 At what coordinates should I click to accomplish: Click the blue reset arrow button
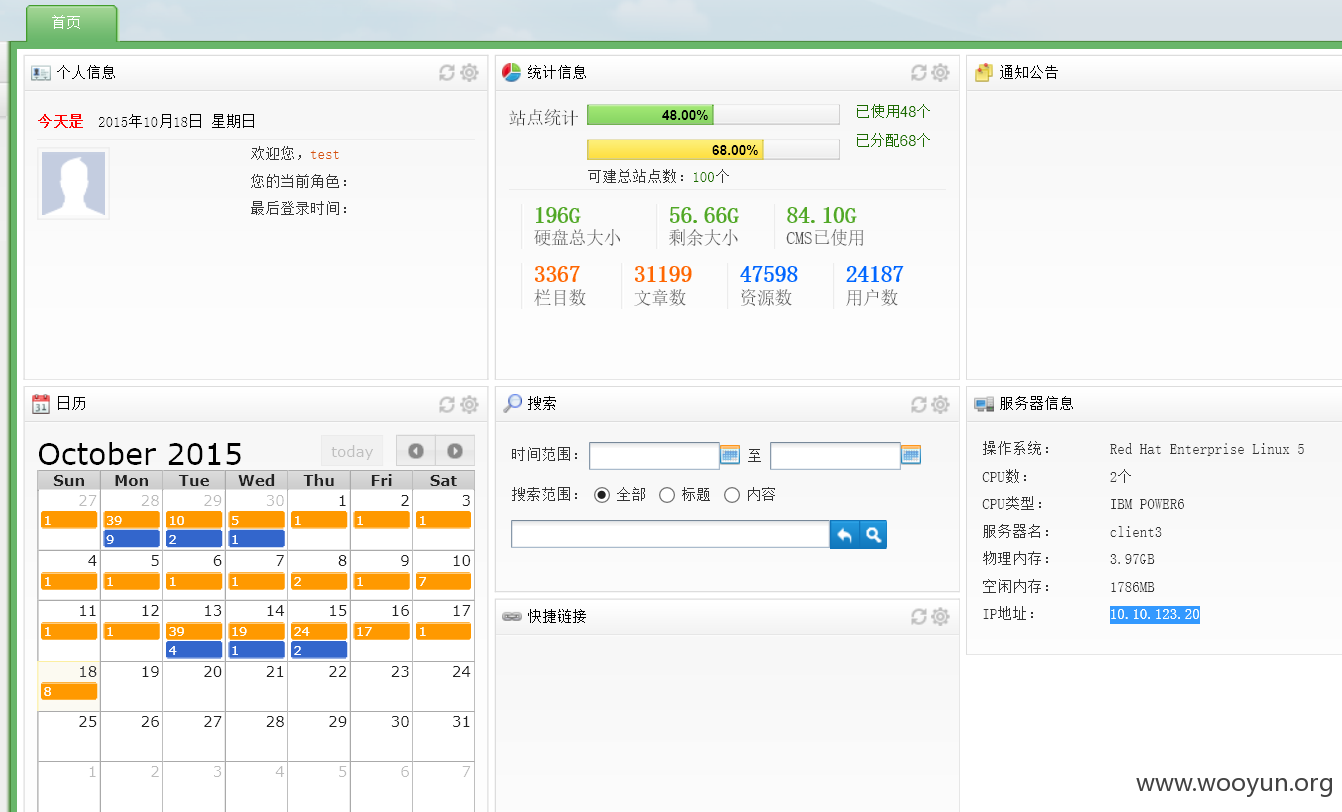coord(845,535)
